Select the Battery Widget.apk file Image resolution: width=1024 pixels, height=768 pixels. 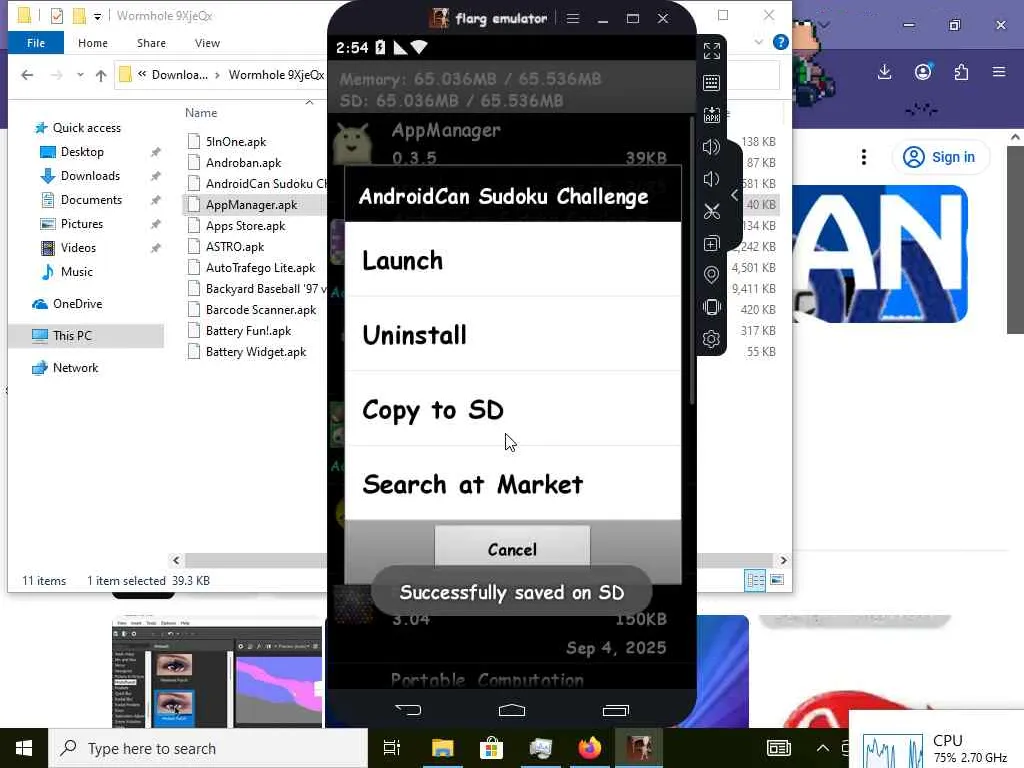256,352
